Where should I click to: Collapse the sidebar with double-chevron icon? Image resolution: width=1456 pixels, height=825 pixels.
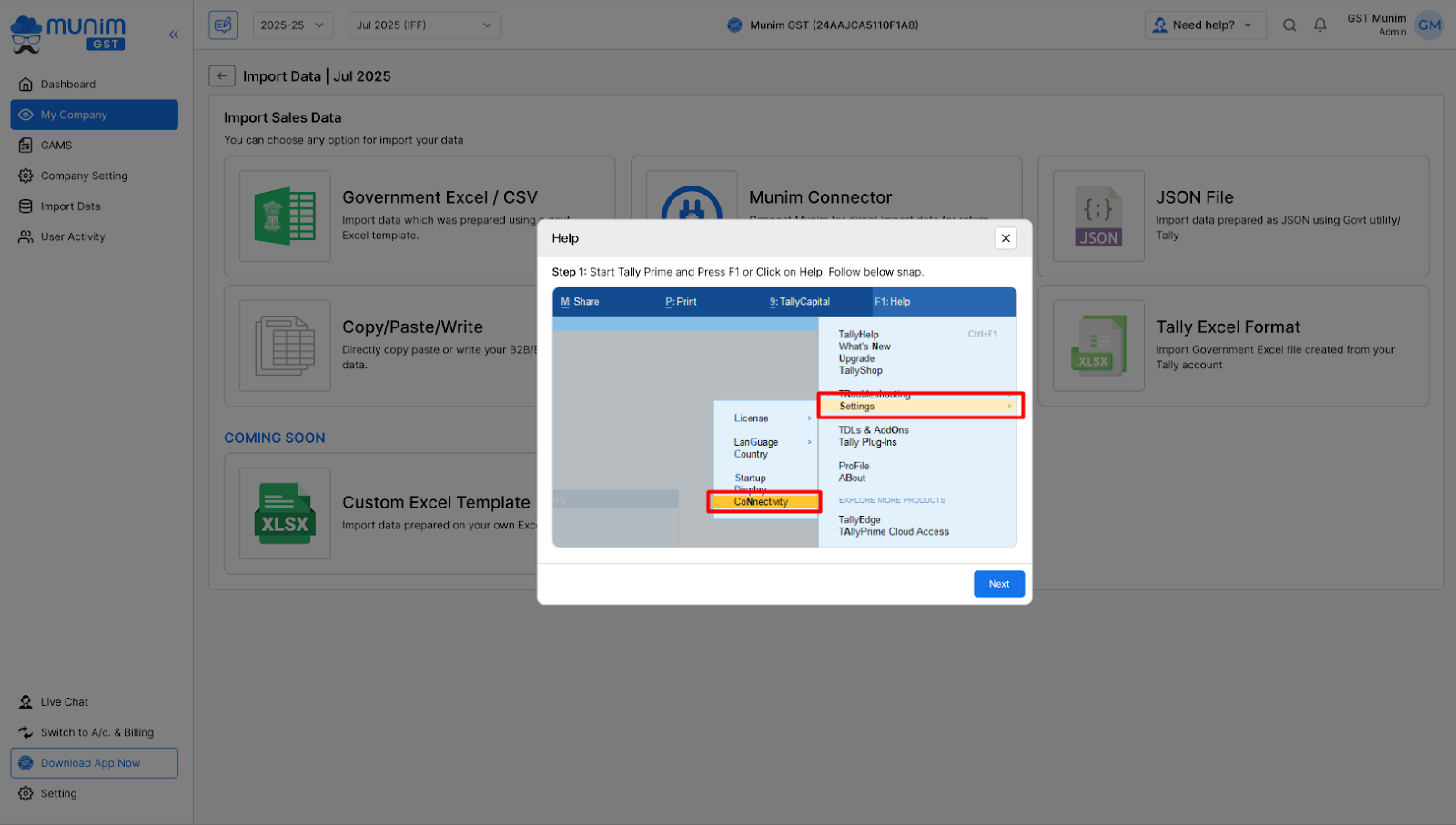[x=174, y=35]
